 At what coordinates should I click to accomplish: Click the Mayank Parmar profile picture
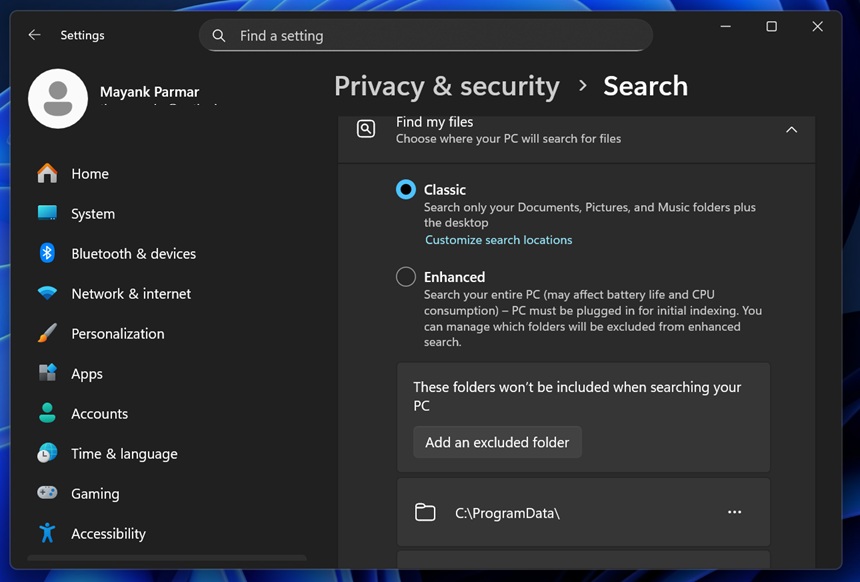pos(57,98)
